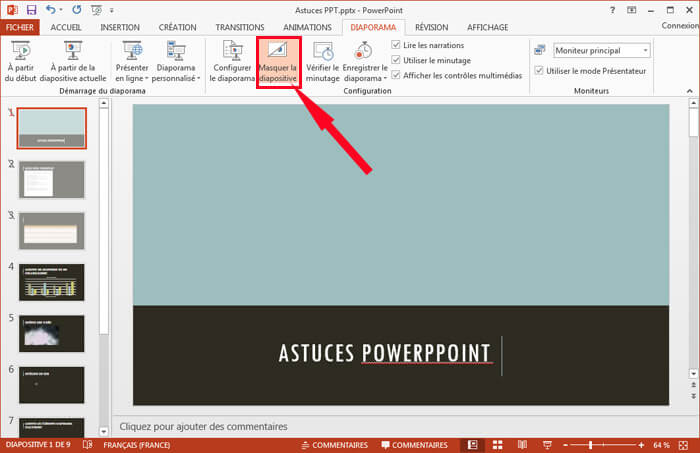Click the zoom slider in status bar
Viewport: 700px width, 453px height.
coord(590,444)
